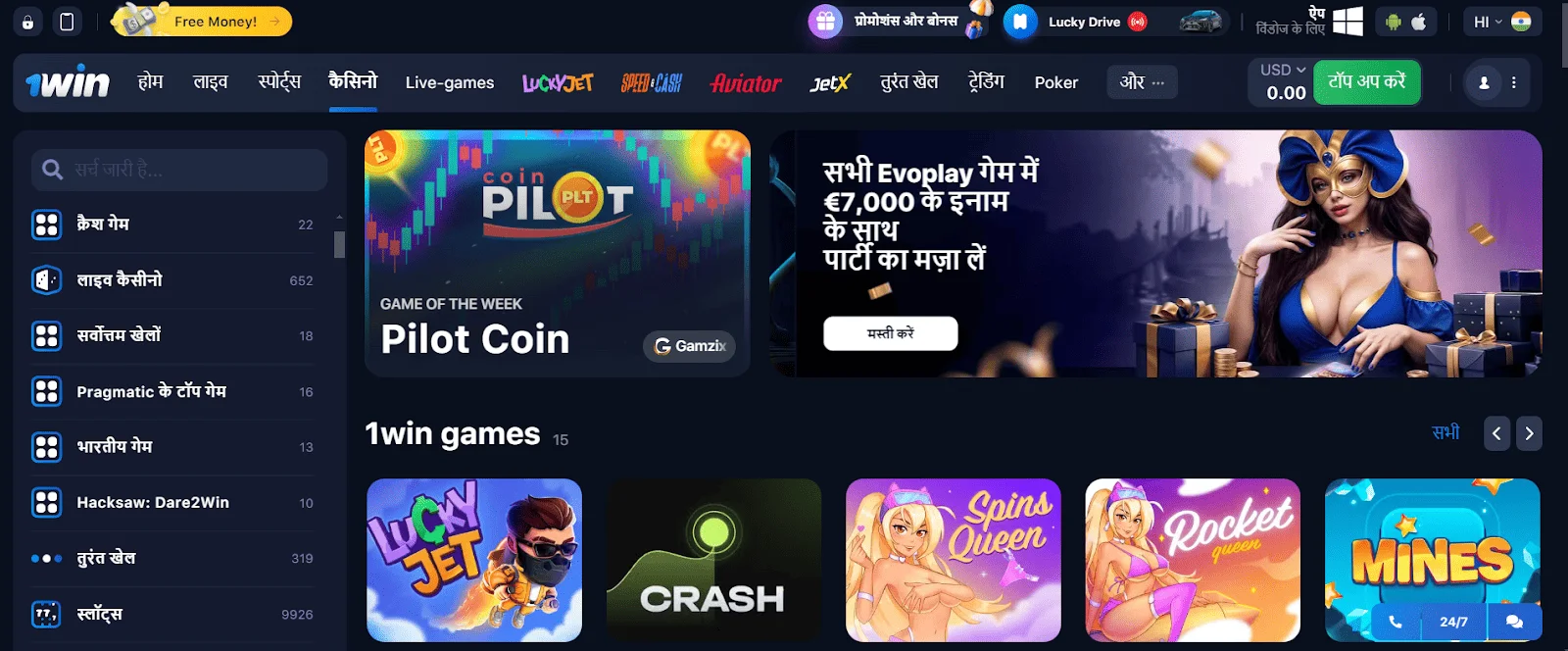Viewport: 1568px width, 651px height.
Task: Click the phone call support icon
Action: point(1396,622)
